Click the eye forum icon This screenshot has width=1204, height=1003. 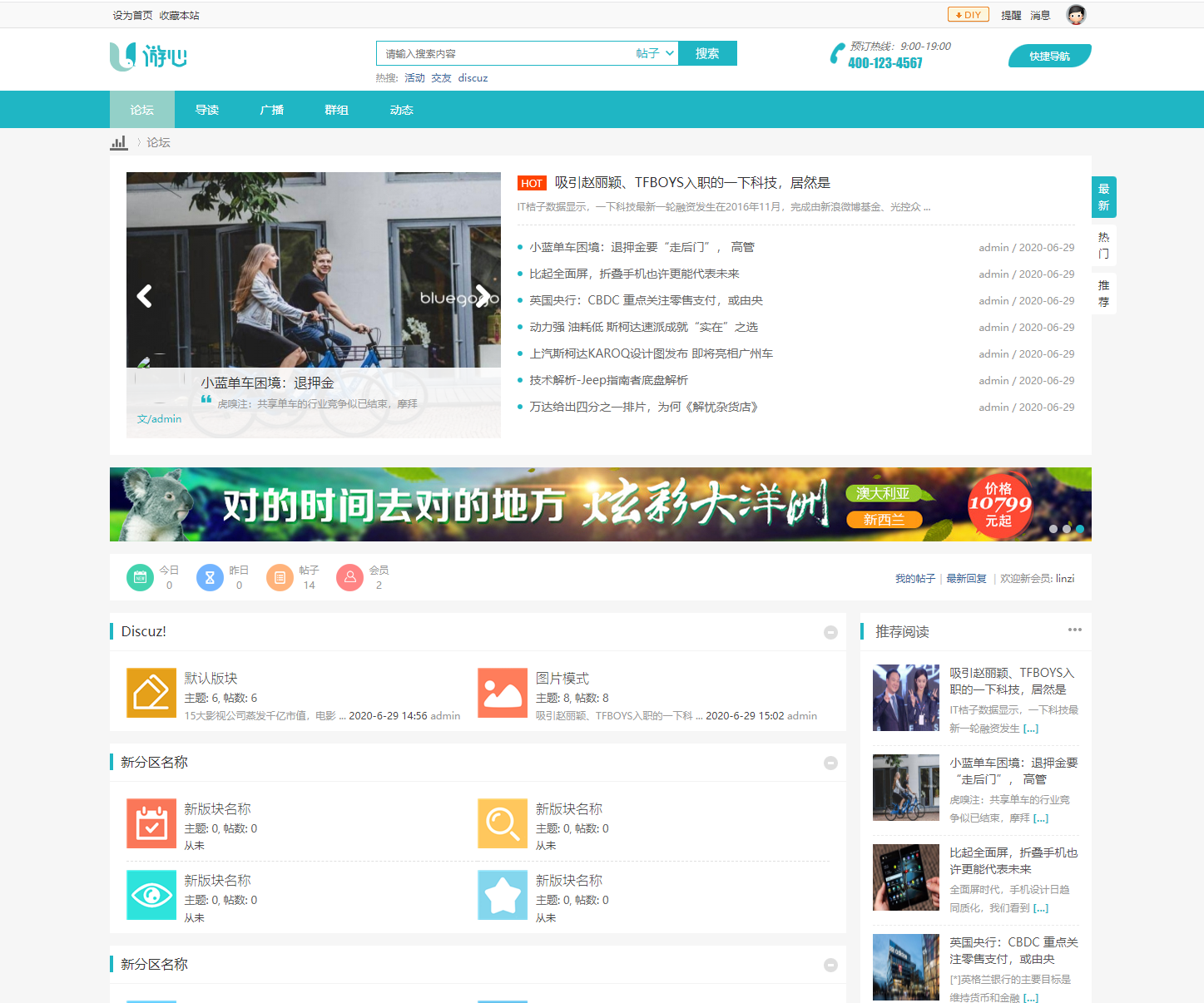point(151,895)
